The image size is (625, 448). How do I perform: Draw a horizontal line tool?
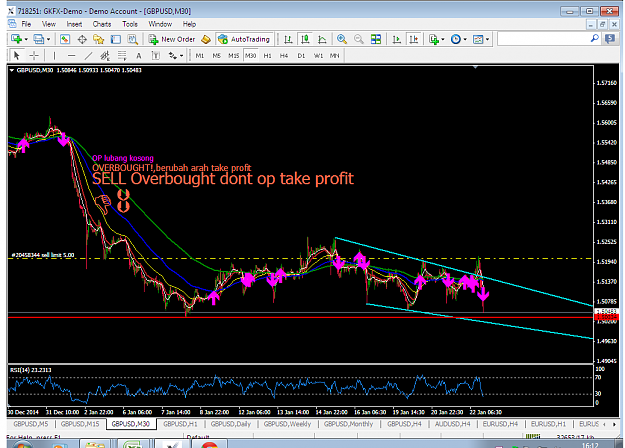pos(71,55)
